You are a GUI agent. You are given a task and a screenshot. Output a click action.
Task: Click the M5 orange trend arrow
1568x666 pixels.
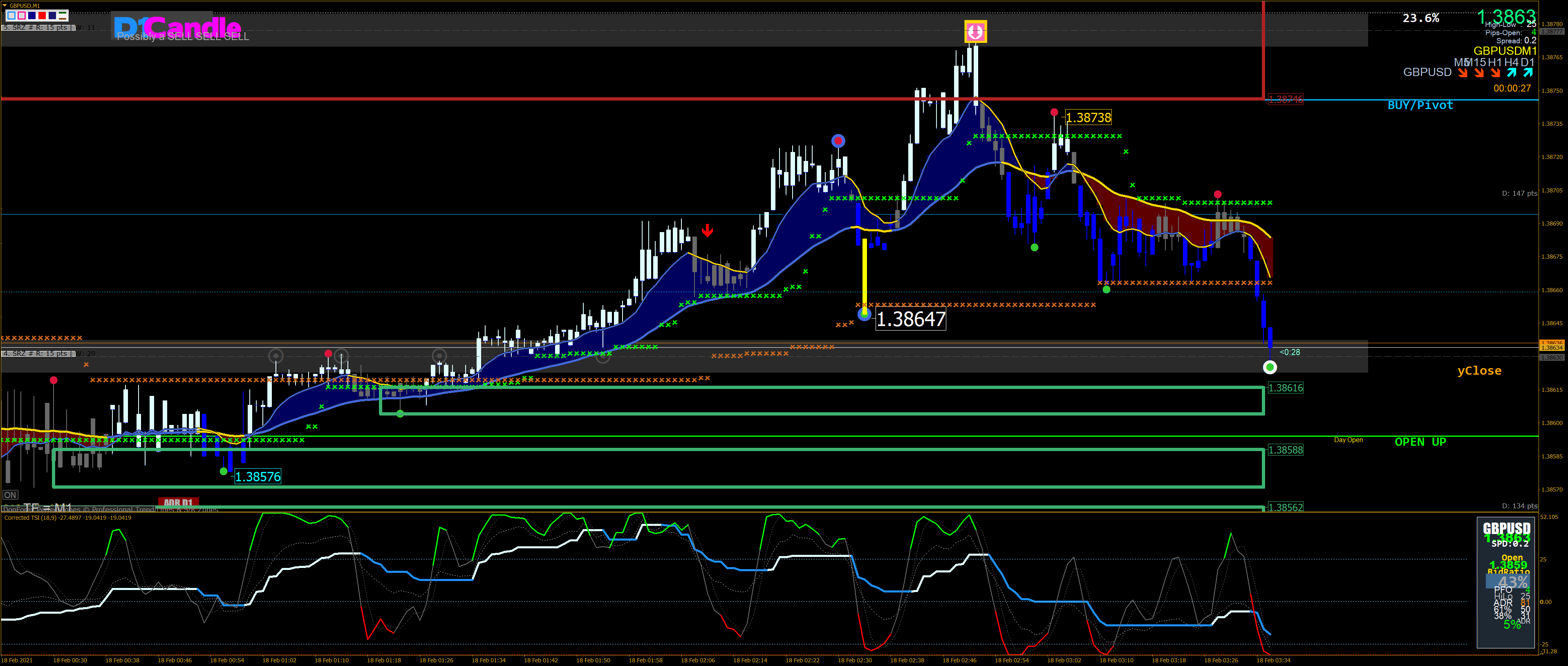tap(1463, 73)
